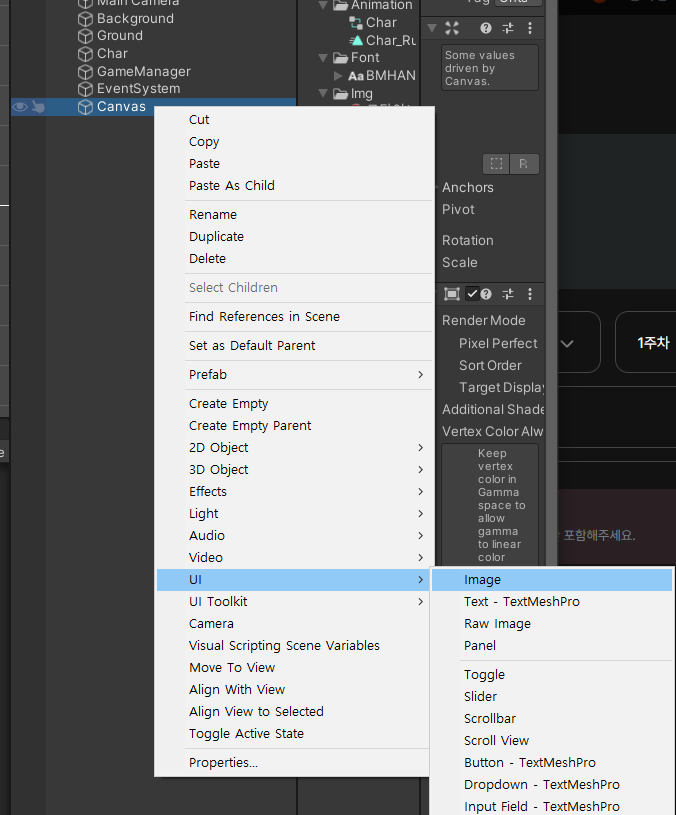
Task: Open the Prefab submenu
Action: [x=307, y=375]
